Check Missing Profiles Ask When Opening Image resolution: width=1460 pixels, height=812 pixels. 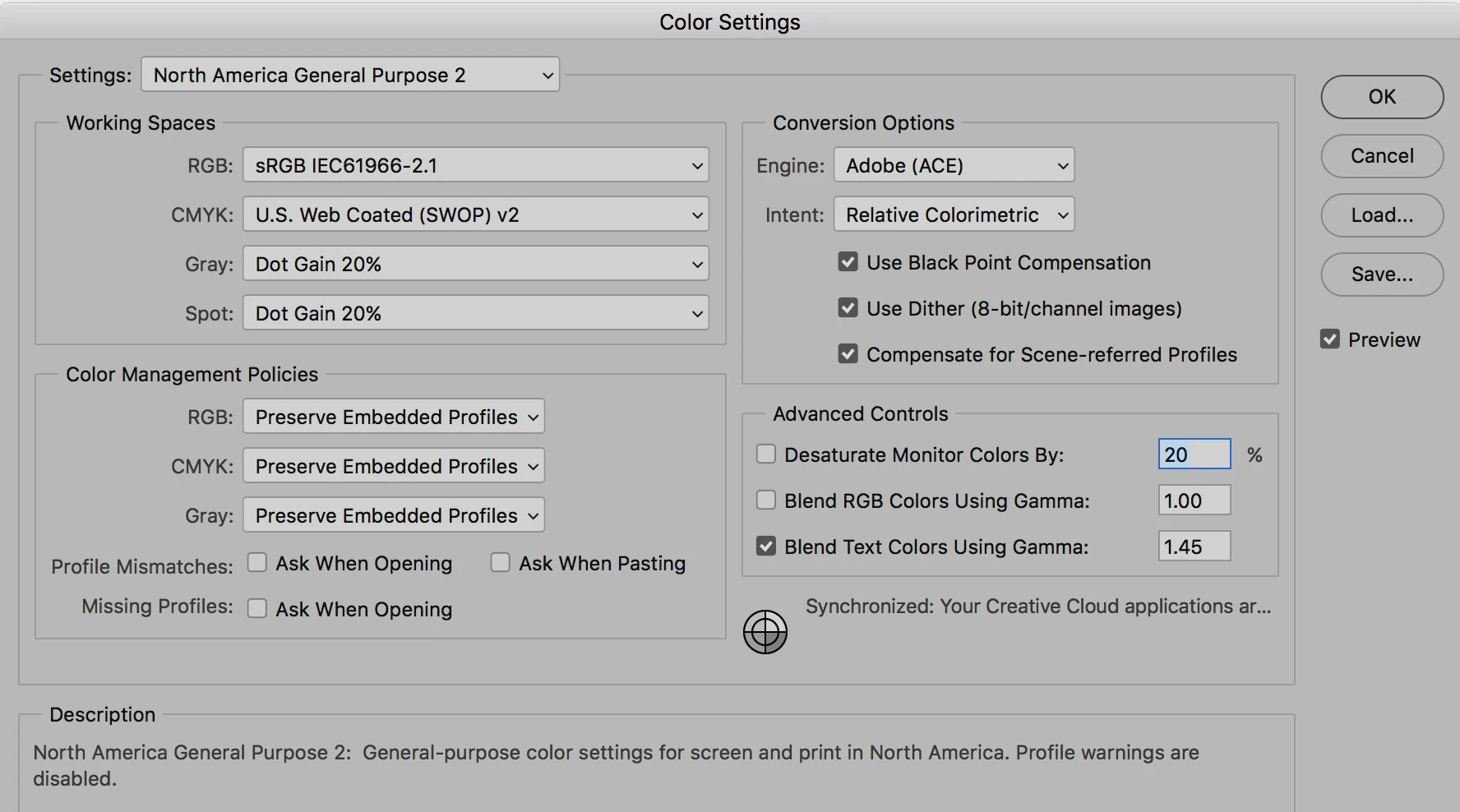coord(257,609)
